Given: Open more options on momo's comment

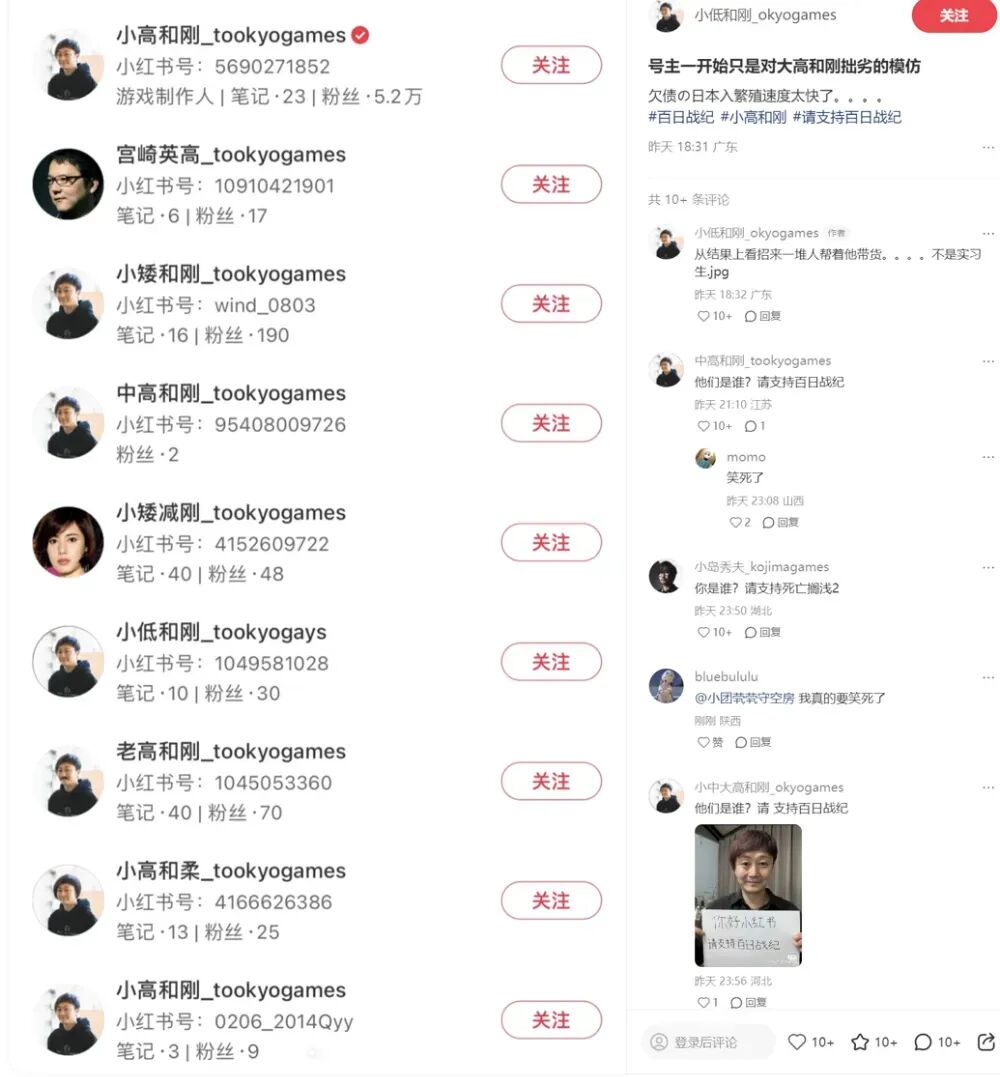Looking at the screenshot, I should click(x=988, y=457).
